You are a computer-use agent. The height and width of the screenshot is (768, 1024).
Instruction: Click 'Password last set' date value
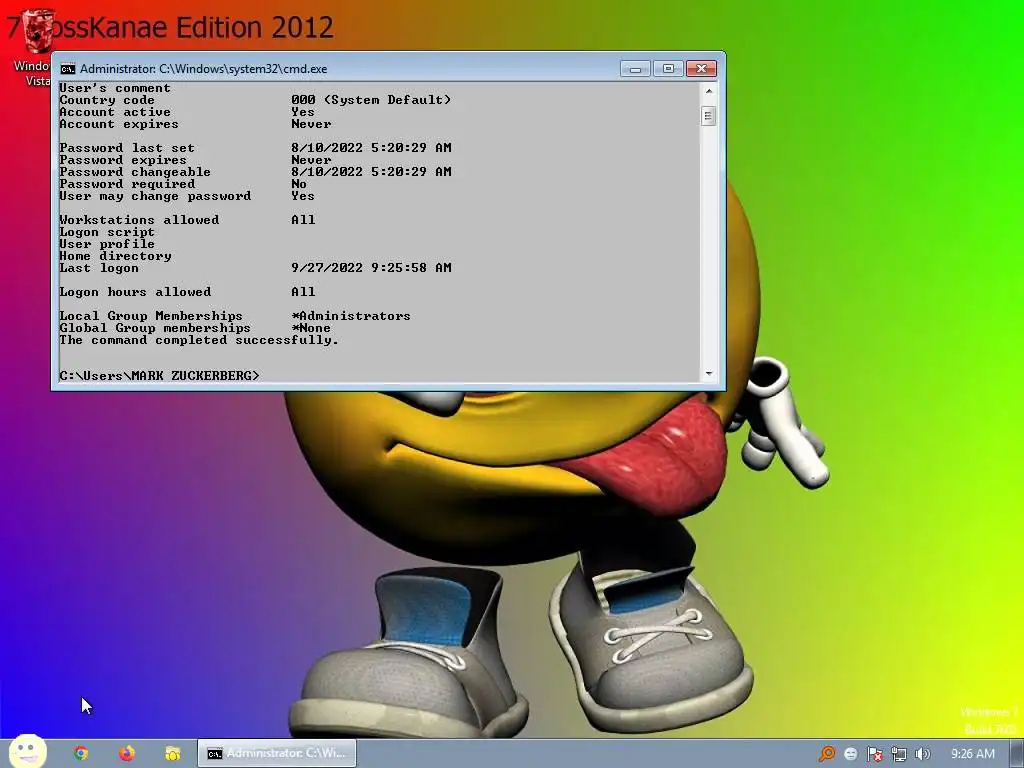[371, 148]
